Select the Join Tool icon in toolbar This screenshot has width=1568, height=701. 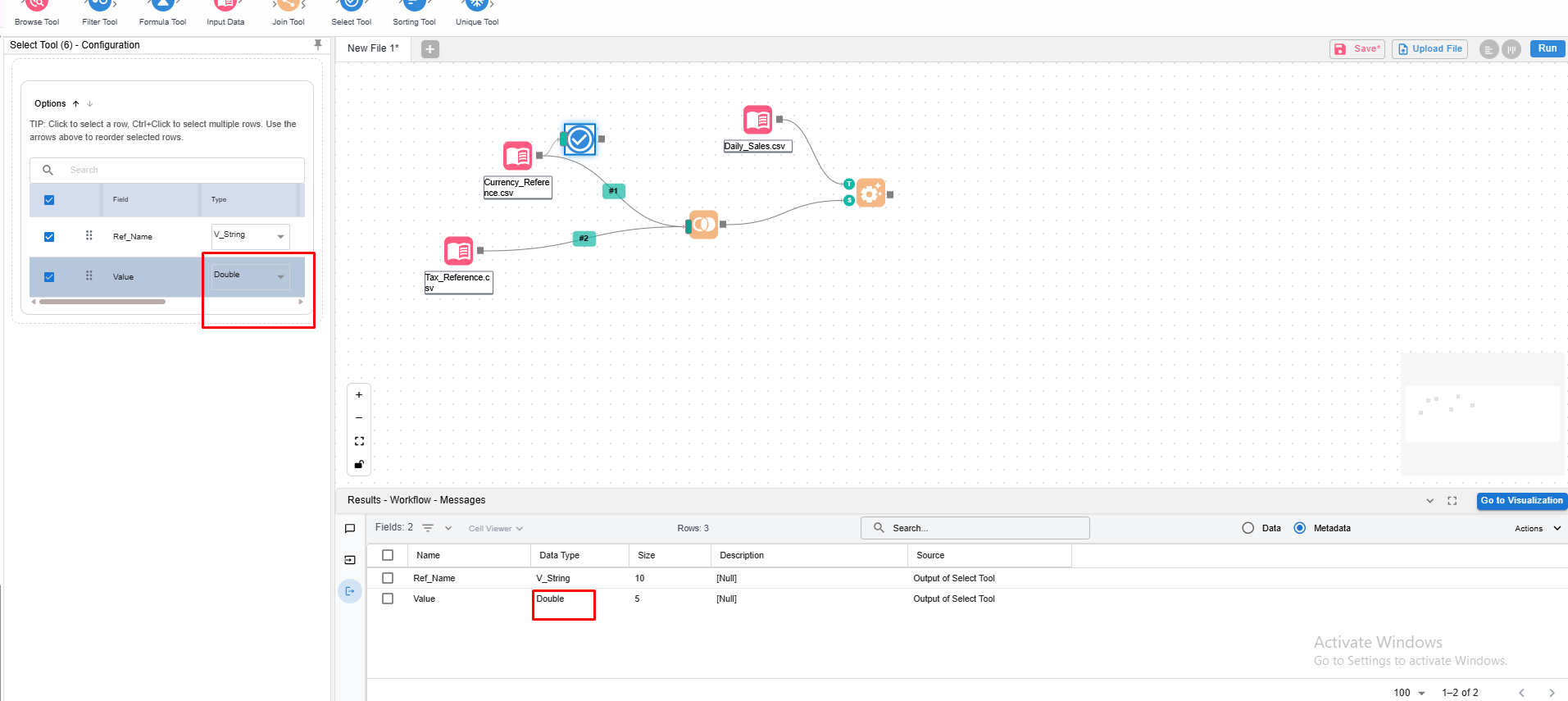point(289,7)
